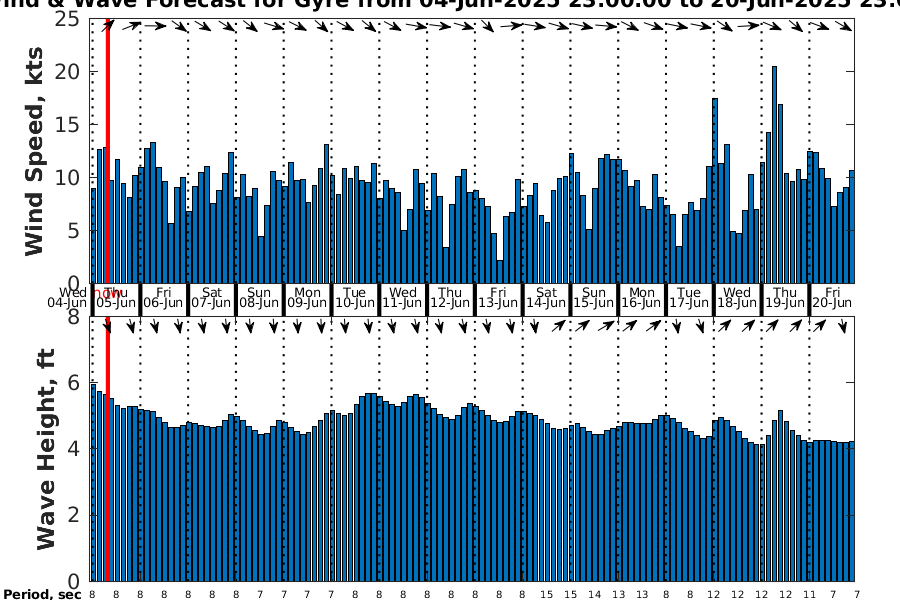
Task: Click the lowest wind speed bar on 13-Jun
Action: [500, 272]
